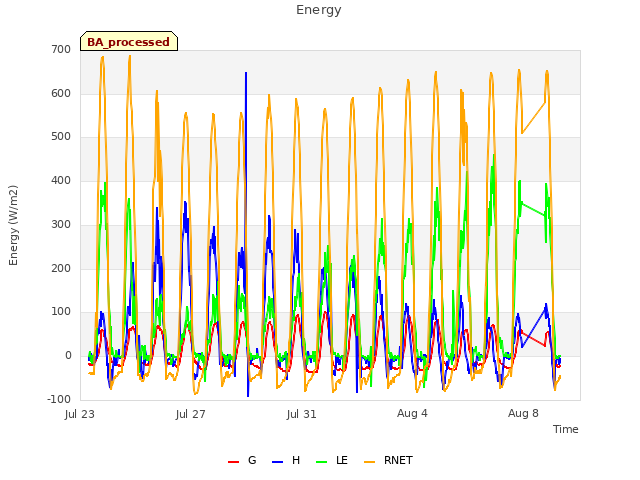Click the 100 y-axis tick label

click(x=61, y=312)
